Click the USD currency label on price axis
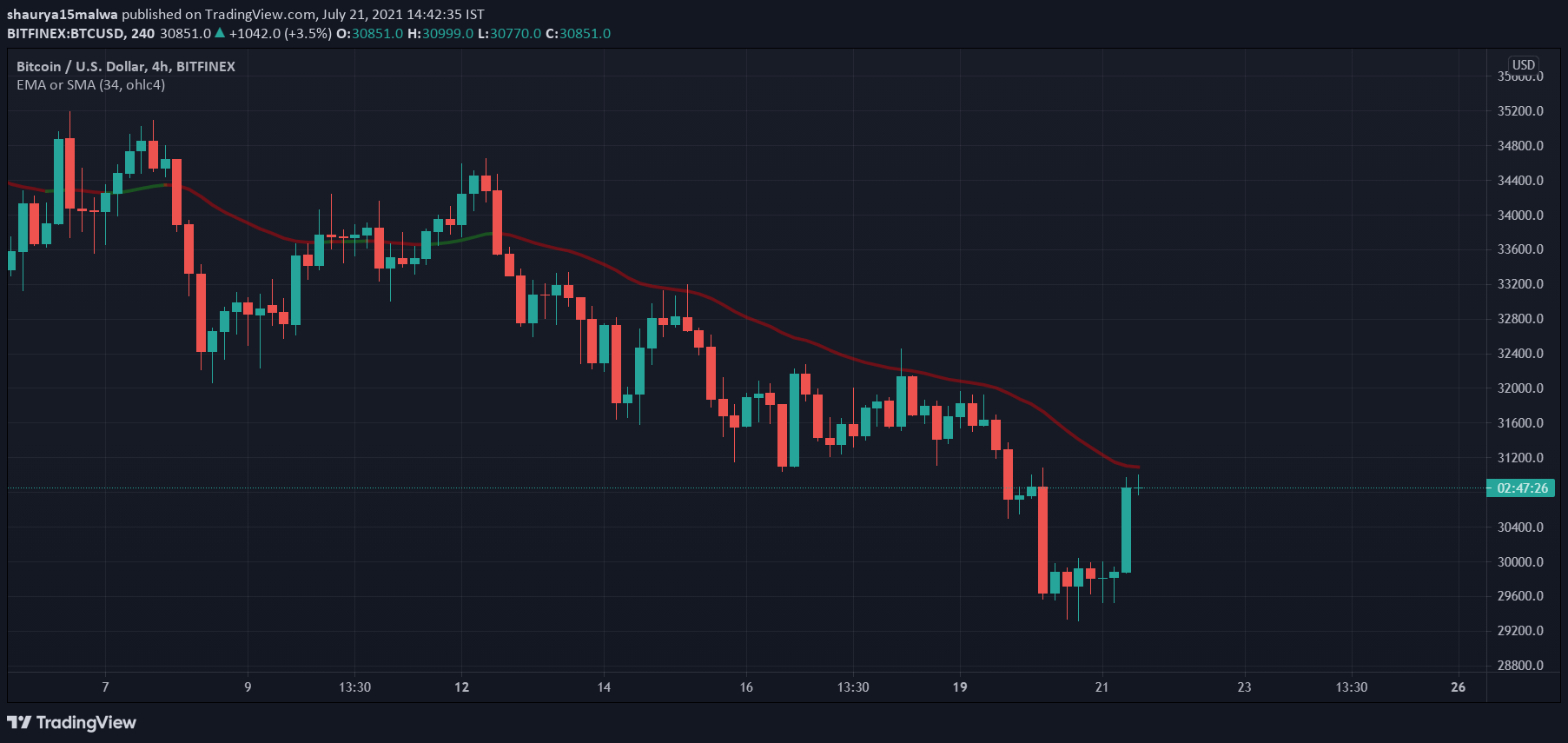 pos(1523,64)
